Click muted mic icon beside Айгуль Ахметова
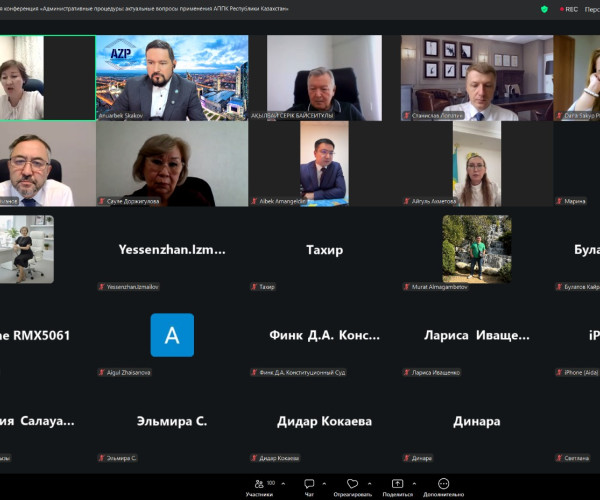 pos(407,201)
